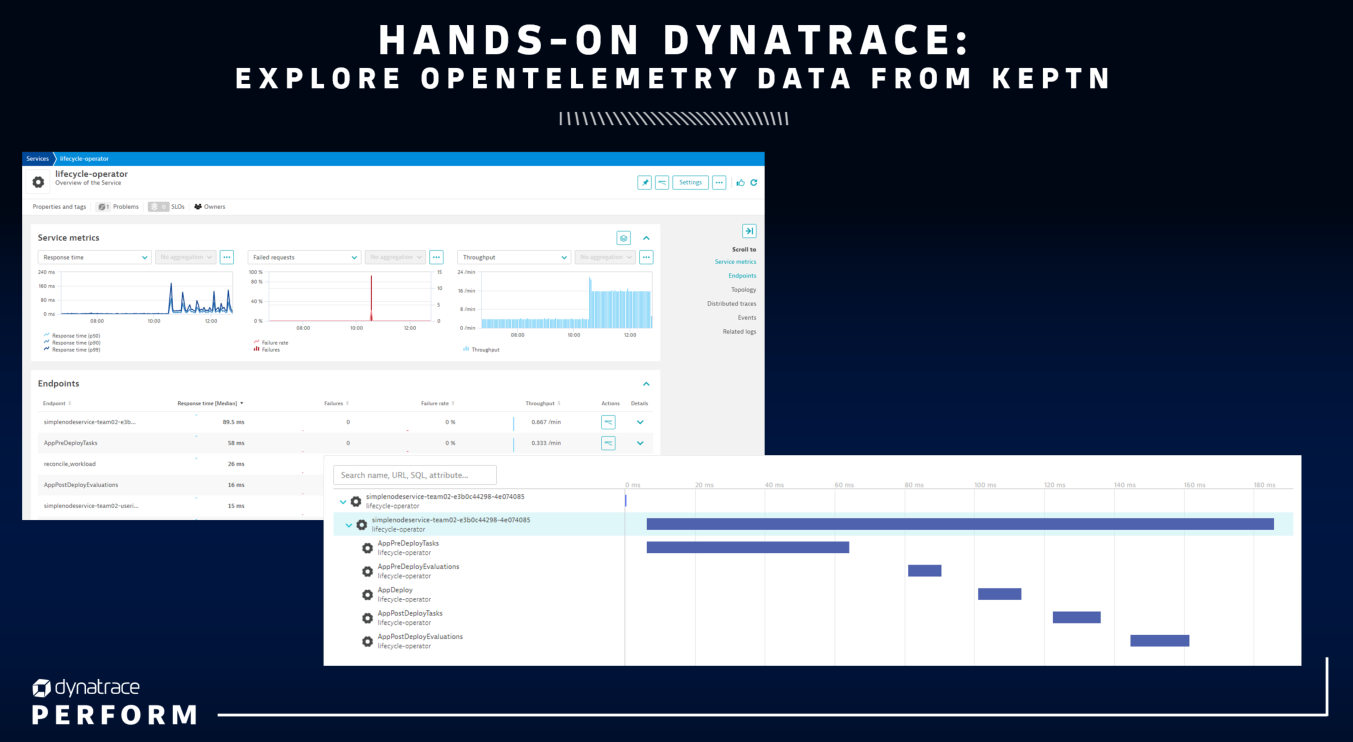Expand details for AppPreDeployTasks endpoint

click(640, 443)
